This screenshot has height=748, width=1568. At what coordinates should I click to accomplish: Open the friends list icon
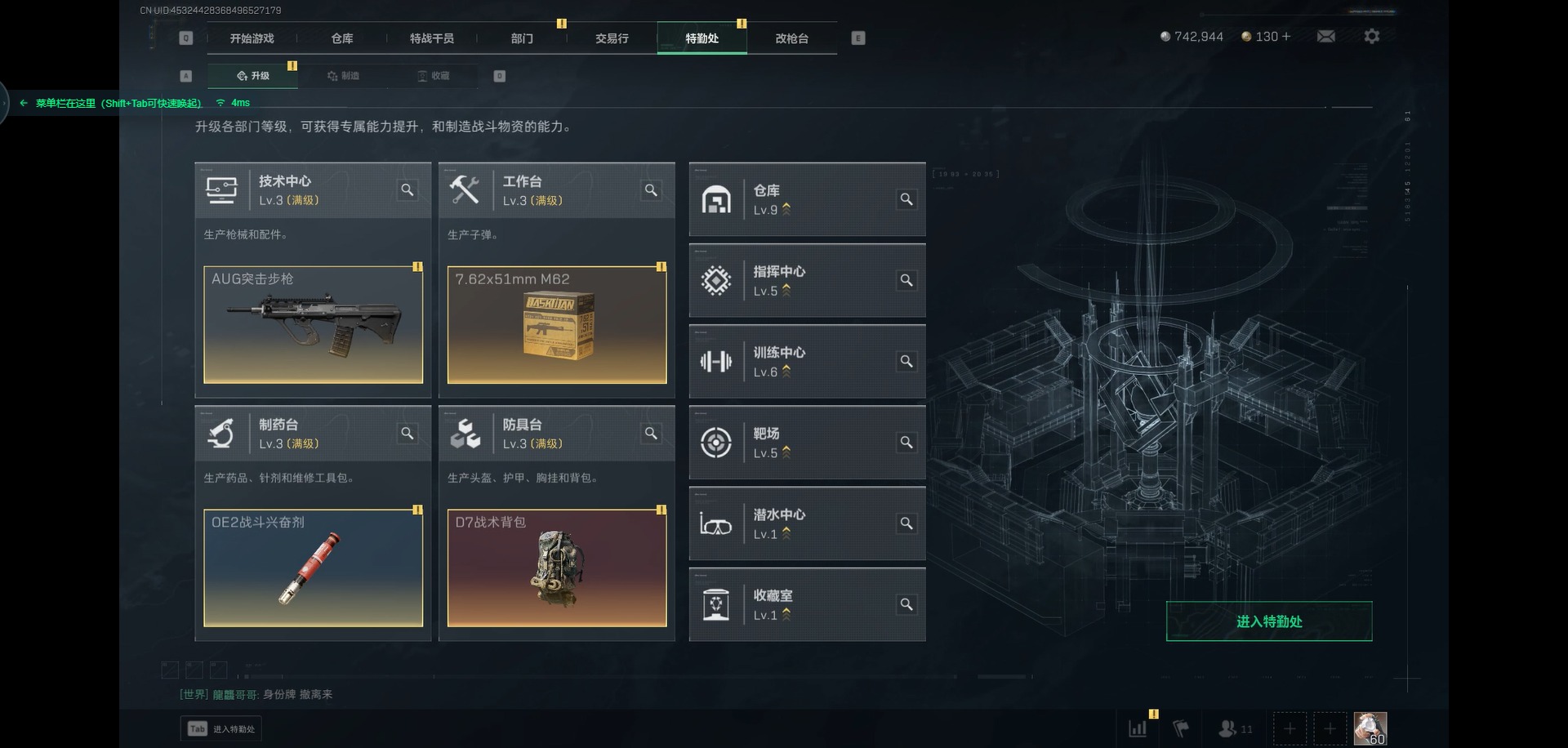(1235, 728)
